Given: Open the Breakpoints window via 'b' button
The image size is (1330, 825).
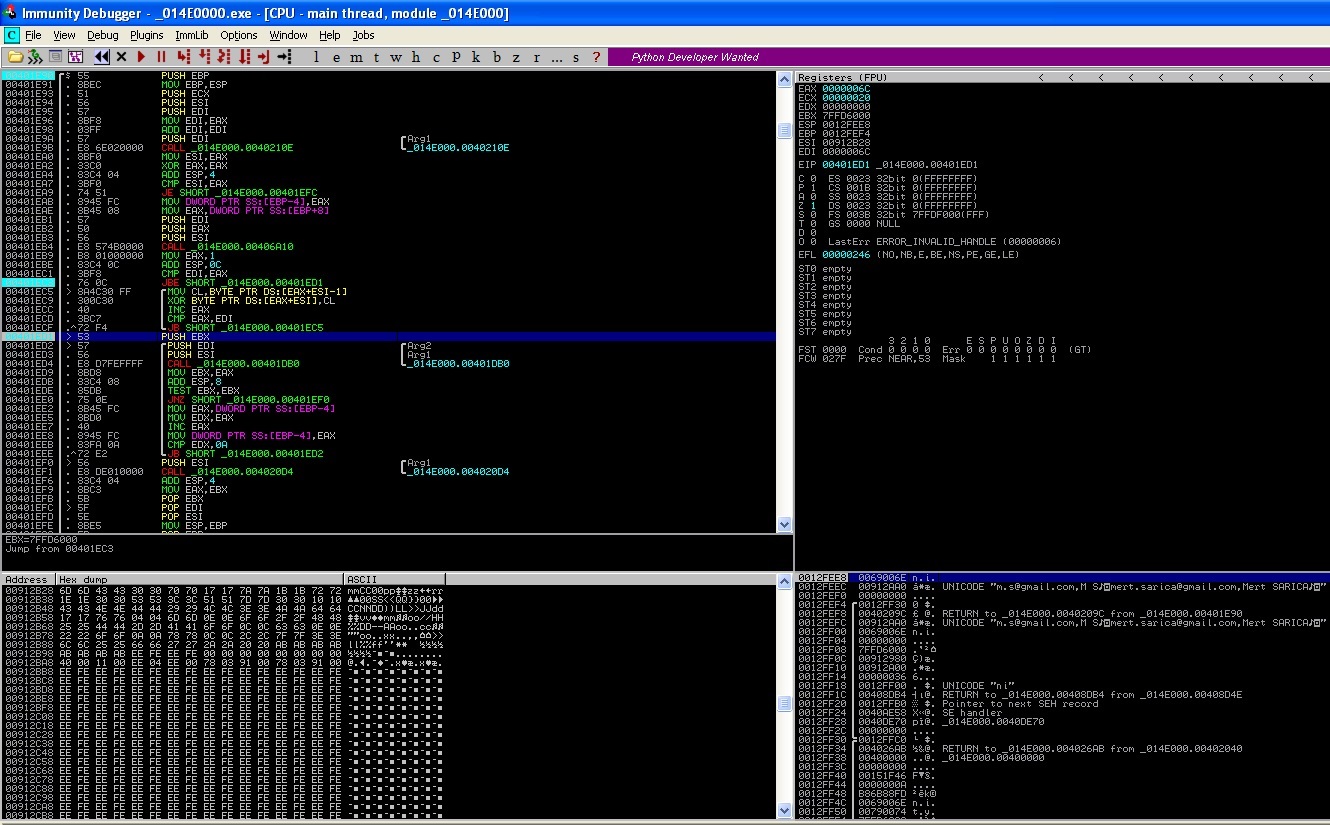Looking at the screenshot, I should pos(496,57).
